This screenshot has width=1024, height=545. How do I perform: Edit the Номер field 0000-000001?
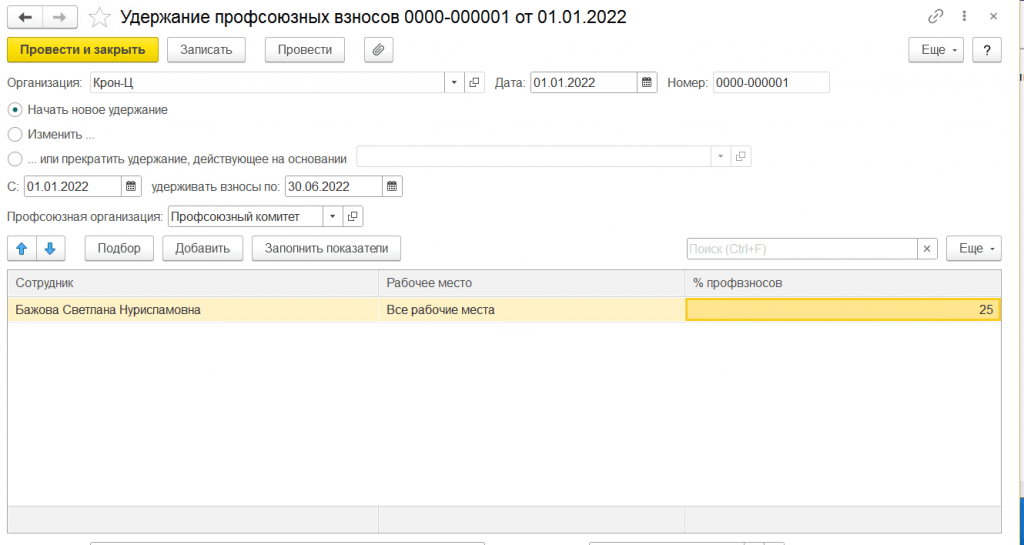point(771,83)
